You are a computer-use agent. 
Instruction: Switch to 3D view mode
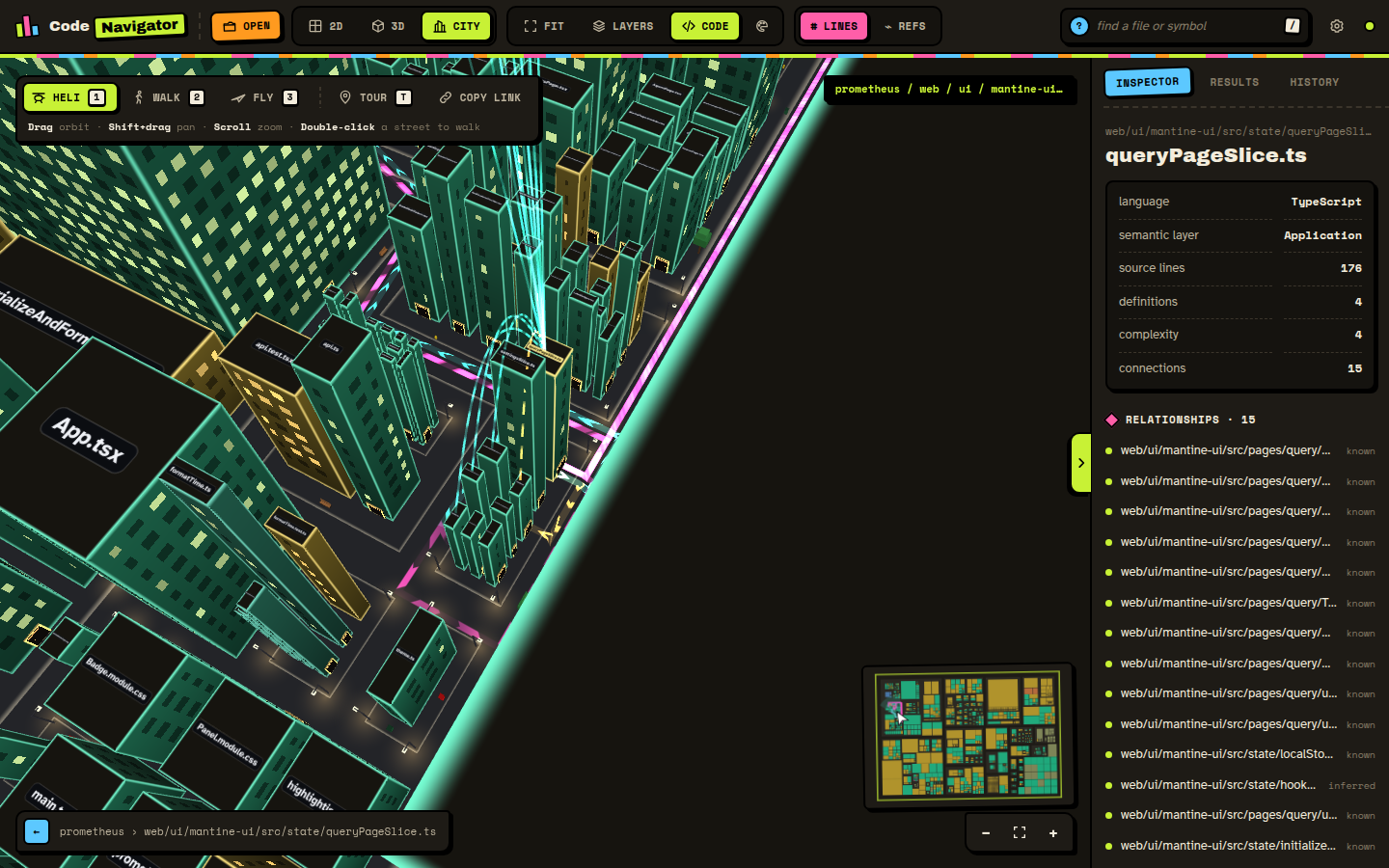click(x=388, y=26)
